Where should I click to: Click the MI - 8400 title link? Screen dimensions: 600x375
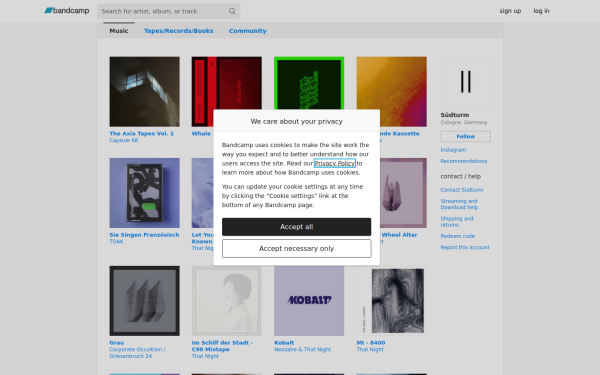click(371, 343)
